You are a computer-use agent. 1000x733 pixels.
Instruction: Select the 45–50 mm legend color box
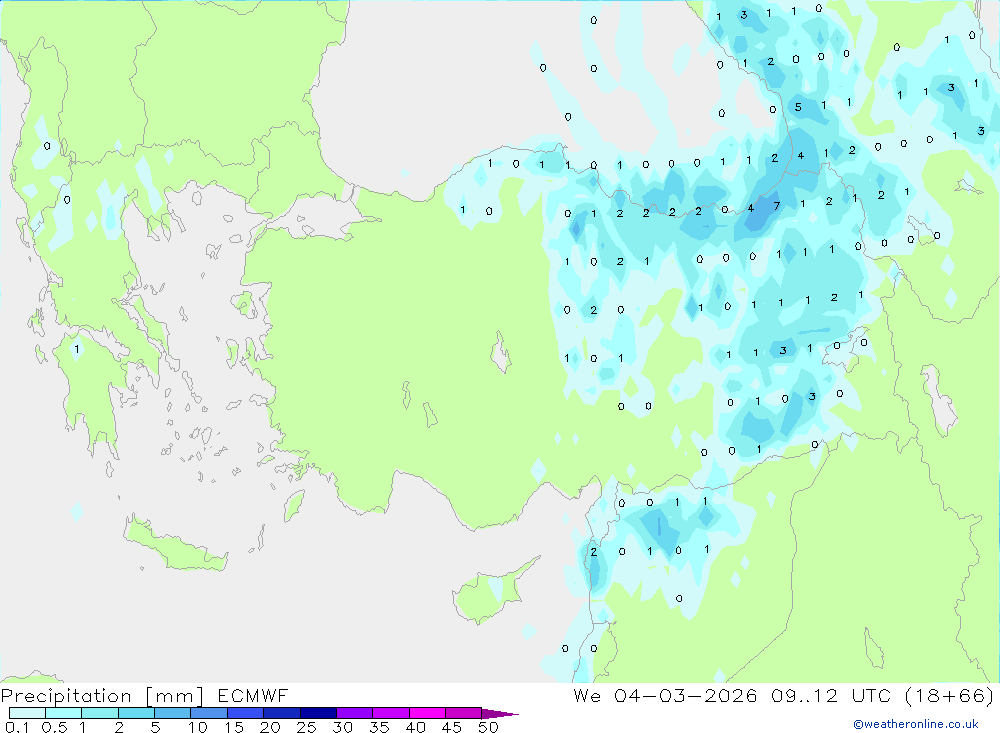[x=463, y=713]
